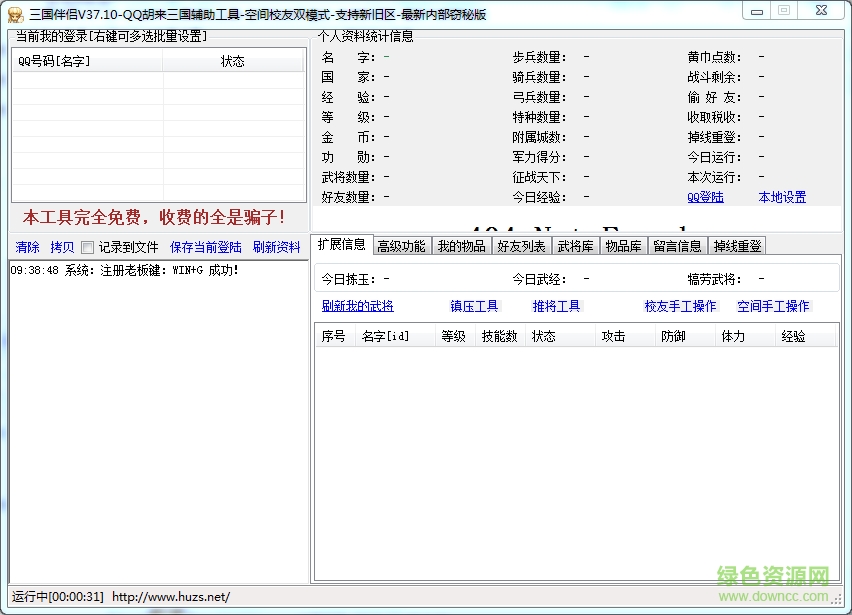Enable the 记录到文件 checkbox
The height and width of the screenshot is (615, 852).
(87, 246)
